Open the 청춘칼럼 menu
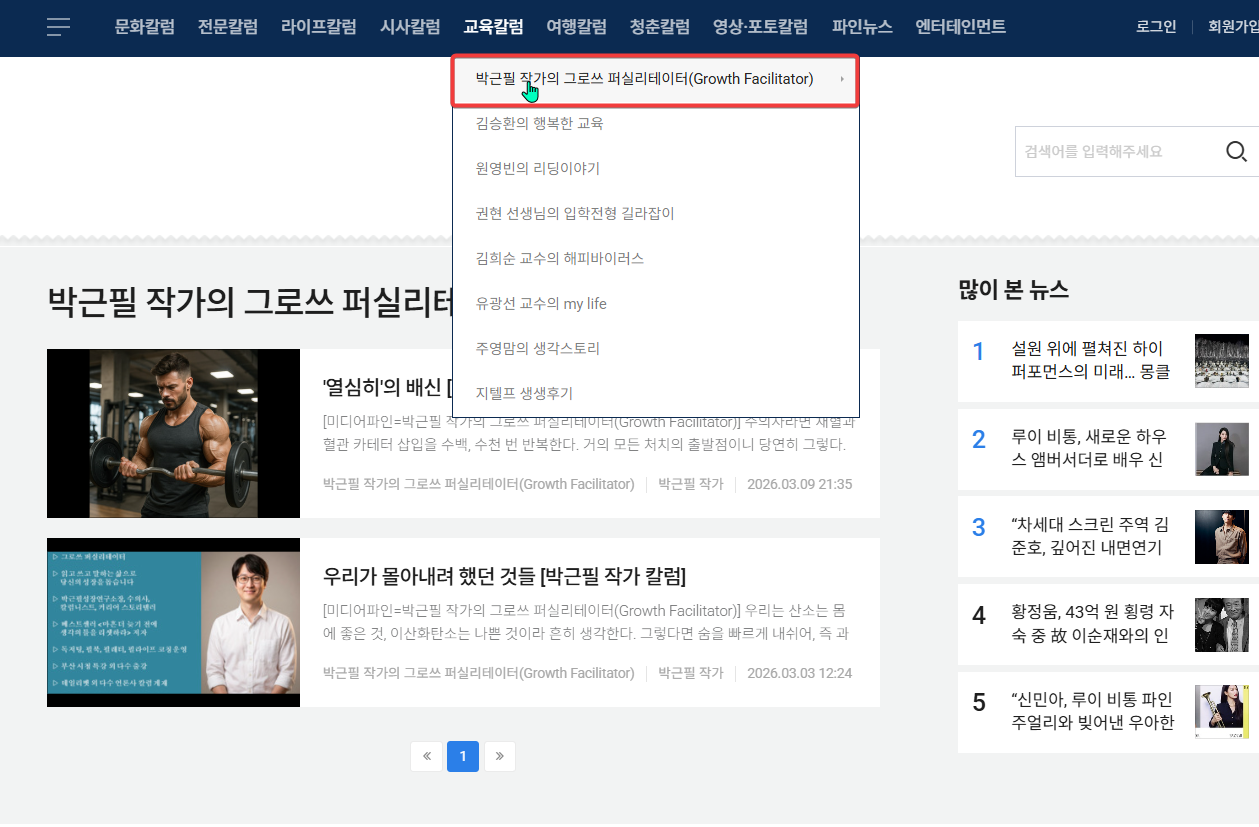The height and width of the screenshot is (827, 1259). point(660,27)
